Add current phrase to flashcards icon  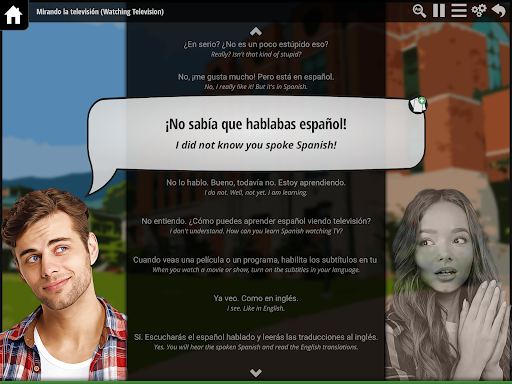(x=418, y=105)
